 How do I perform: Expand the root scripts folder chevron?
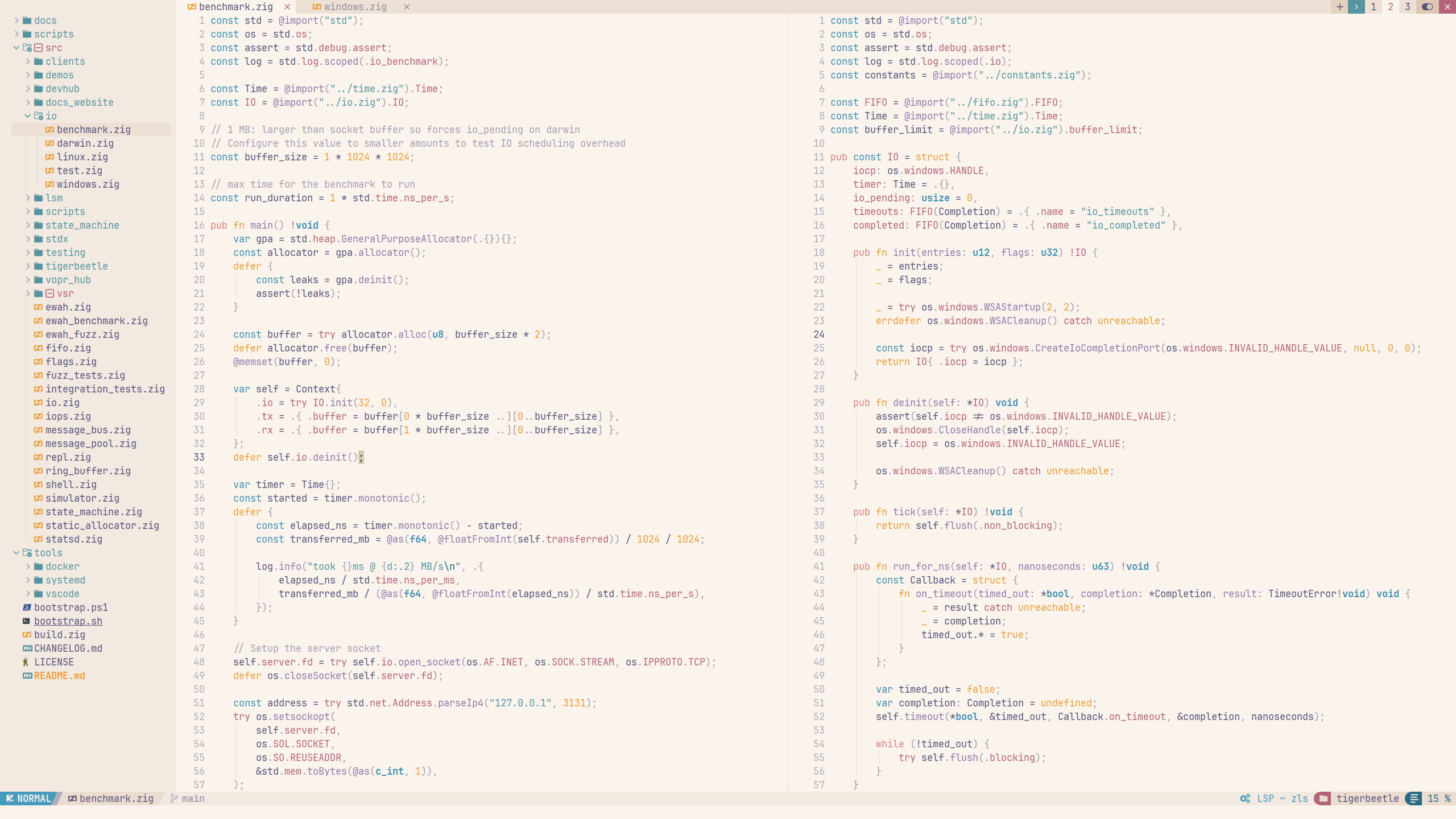coord(16,34)
